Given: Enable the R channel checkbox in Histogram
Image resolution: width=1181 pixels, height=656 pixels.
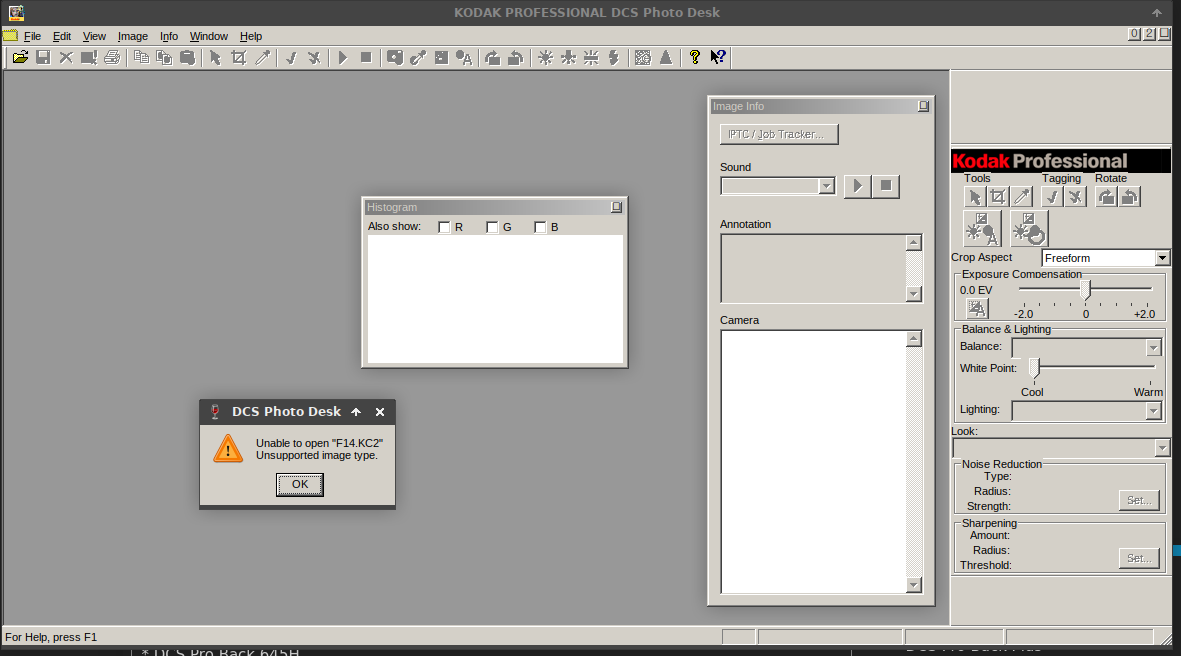Looking at the screenshot, I should pyautogui.click(x=444, y=227).
